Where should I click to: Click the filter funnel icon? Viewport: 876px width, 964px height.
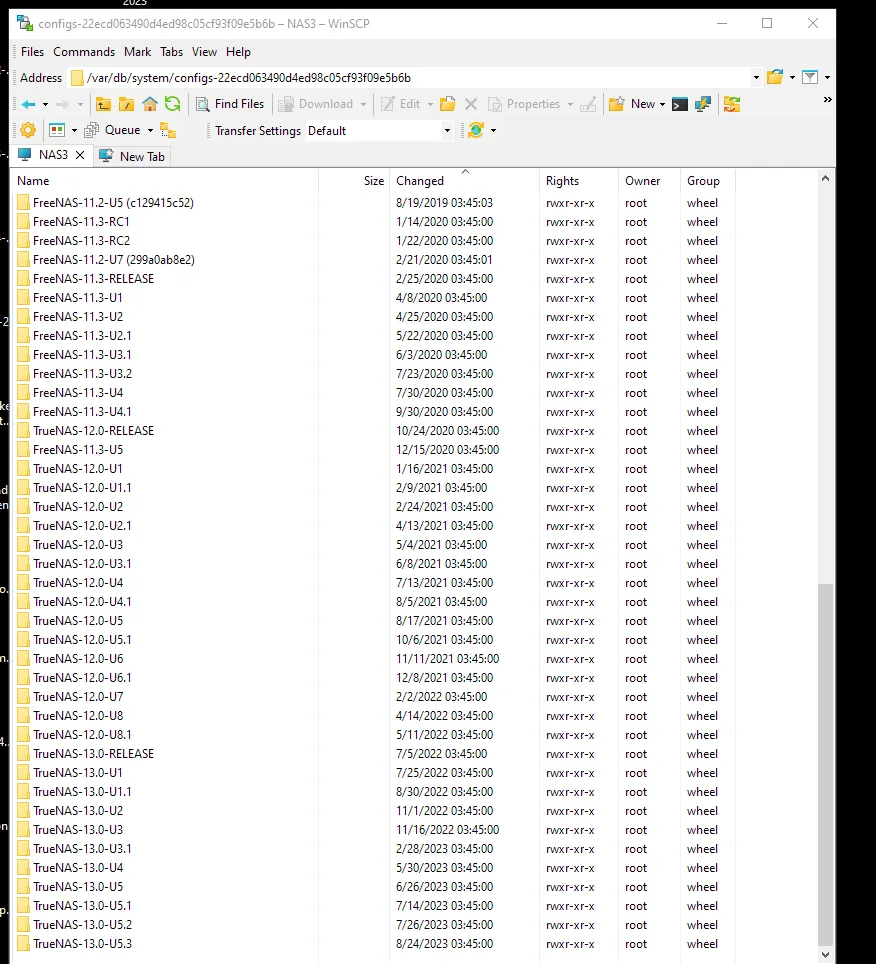tap(810, 77)
